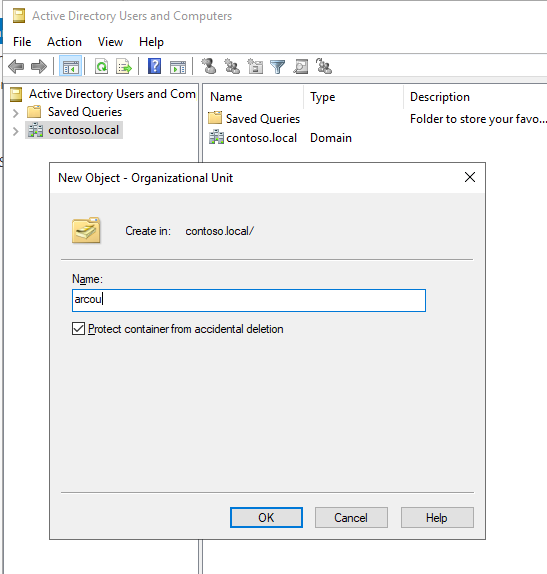The image size is (547, 574).
Task: Focus the Name input field containing arcou
Action: [x=249, y=300]
